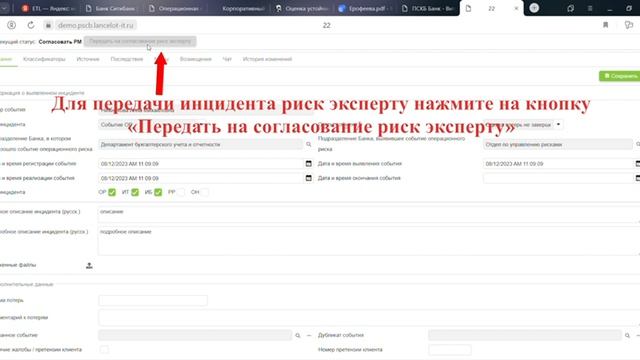Enable the РР checkbox
The height and width of the screenshot is (360, 640).
(x=181, y=192)
